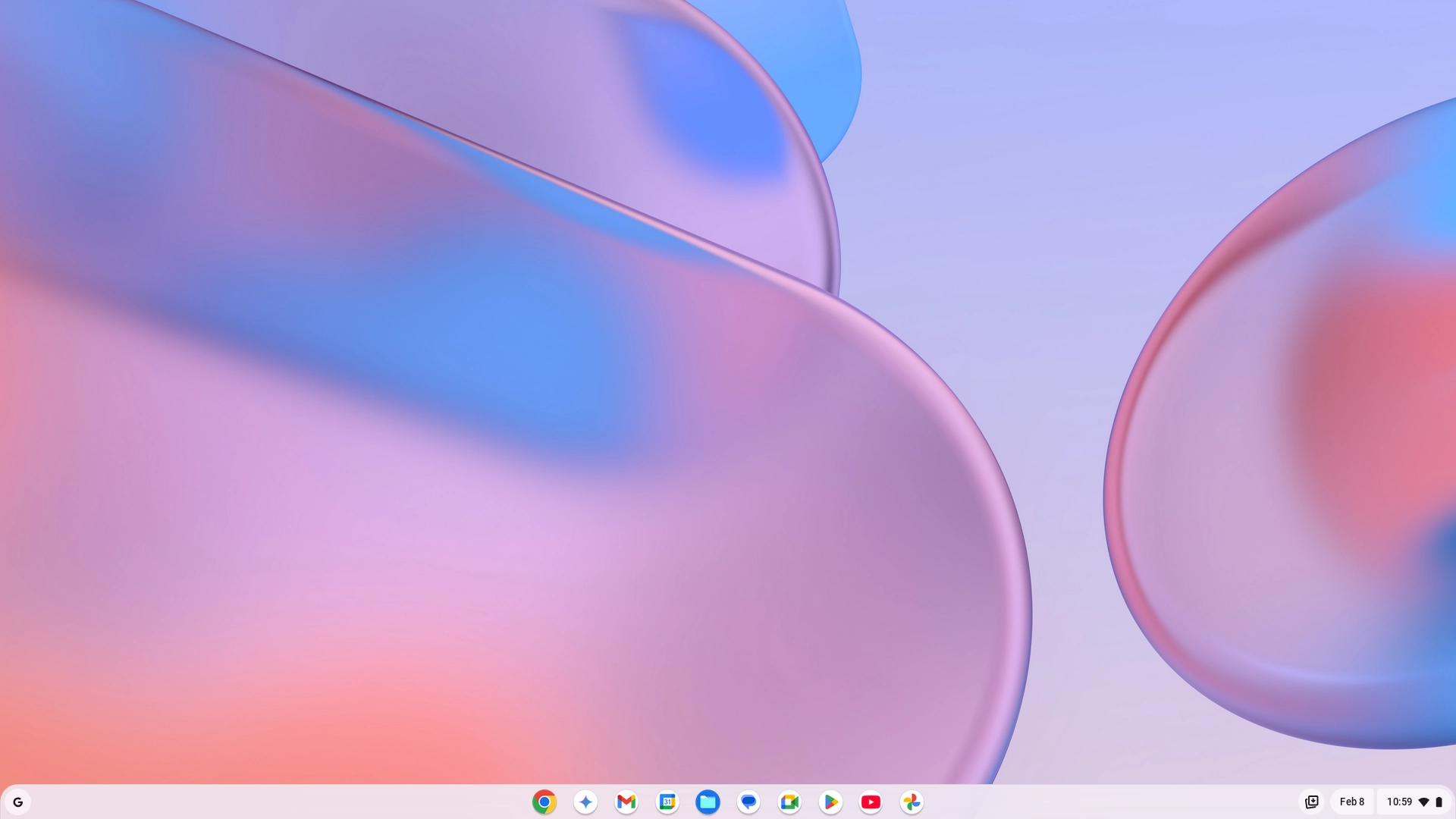Open the Google Photos pinwheel icon
The image size is (1456, 819).
click(912, 802)
